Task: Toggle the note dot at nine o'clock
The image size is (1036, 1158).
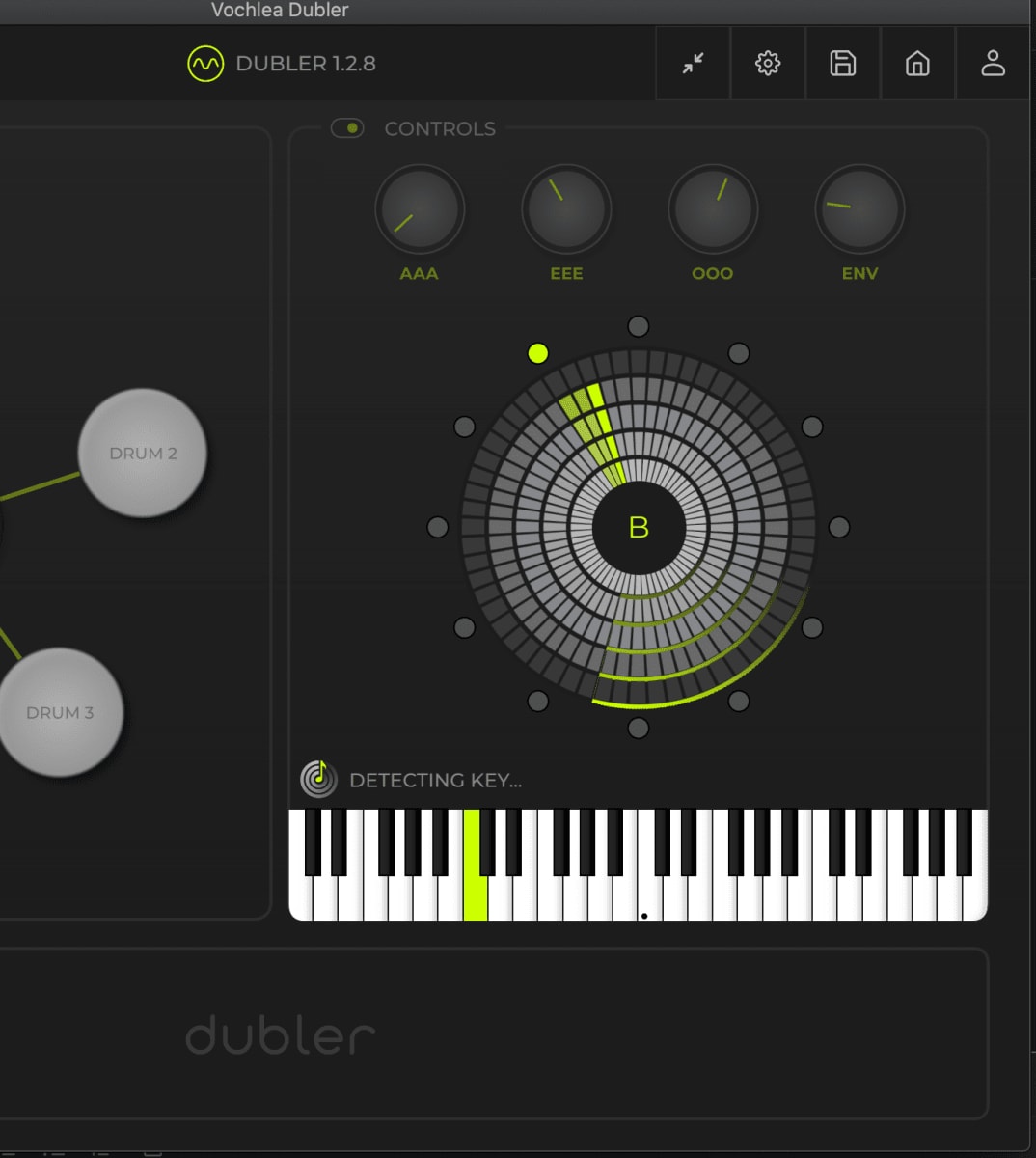Action: (438, 527)
